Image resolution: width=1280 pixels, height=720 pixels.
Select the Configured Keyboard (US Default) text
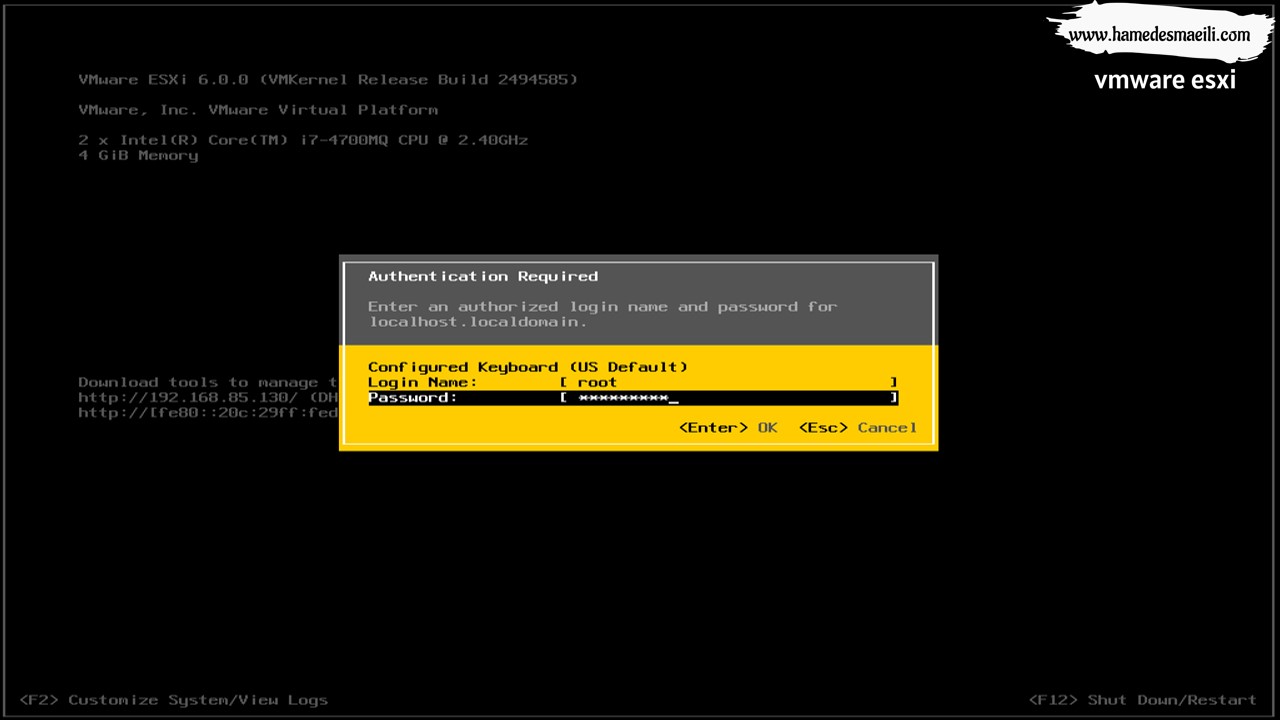(x=528, y=367)
